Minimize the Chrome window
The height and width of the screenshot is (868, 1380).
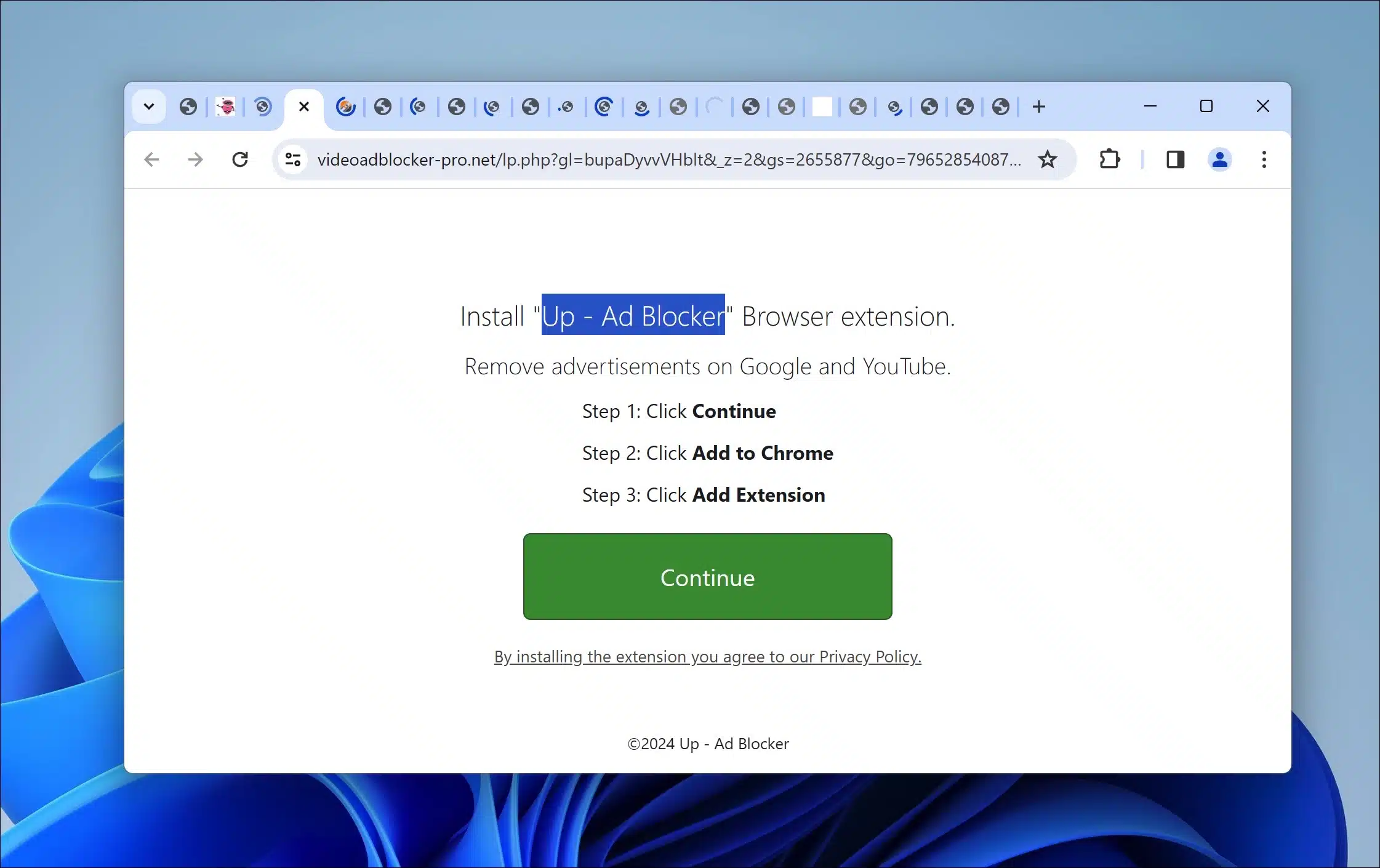pyautogui.click(x=1150, y=106)
